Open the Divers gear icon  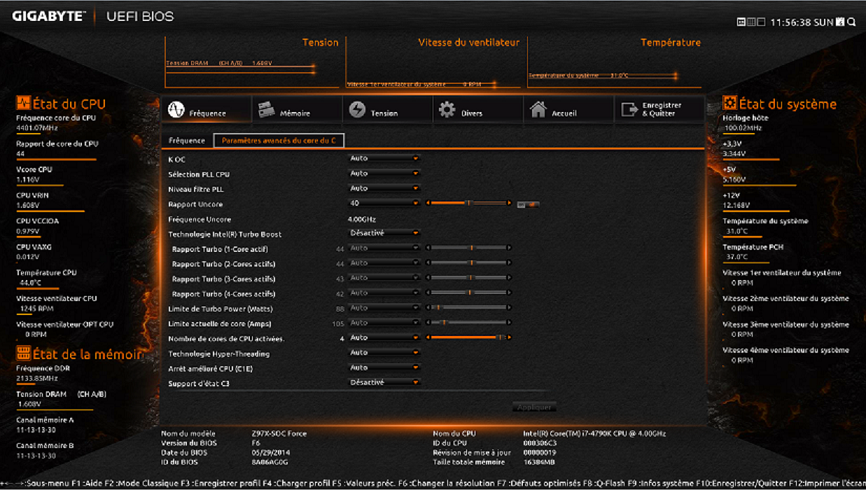447,109
